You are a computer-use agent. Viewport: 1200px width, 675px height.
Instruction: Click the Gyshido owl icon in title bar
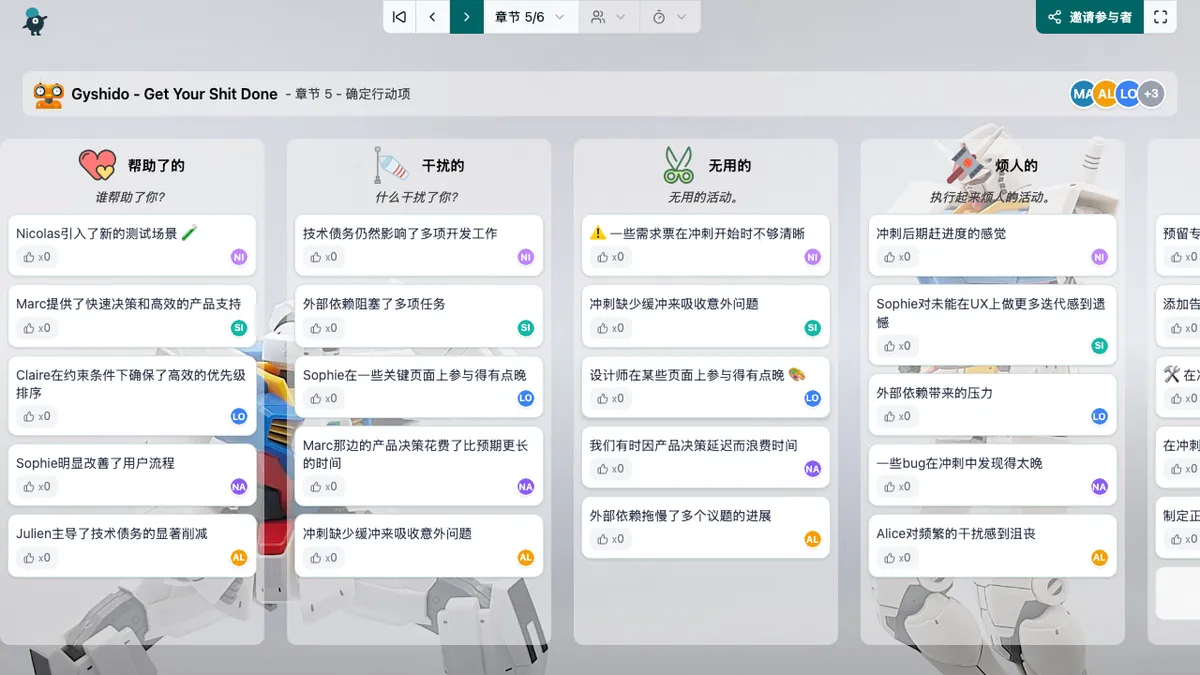click(x=48, y=94)
